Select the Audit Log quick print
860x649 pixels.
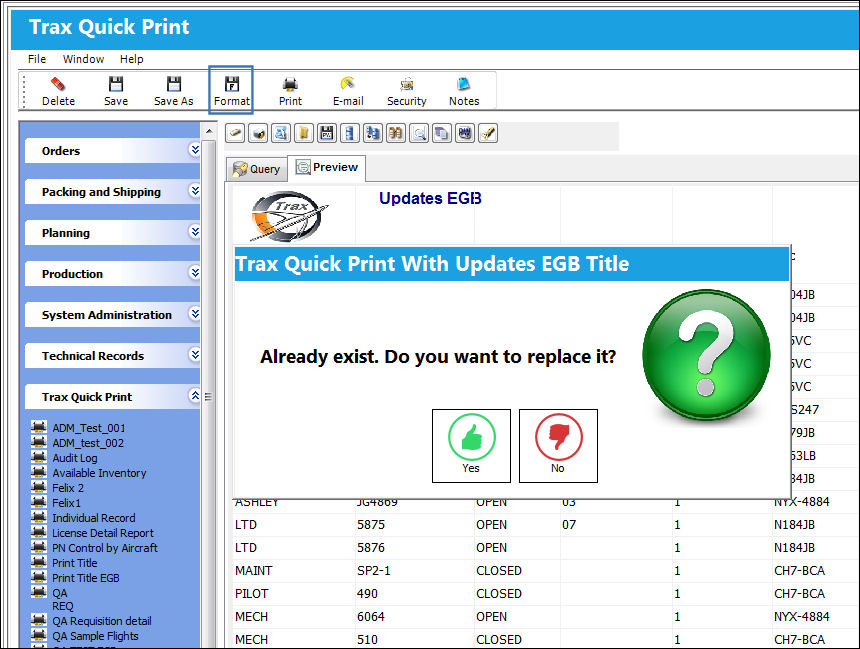[75, 458]
